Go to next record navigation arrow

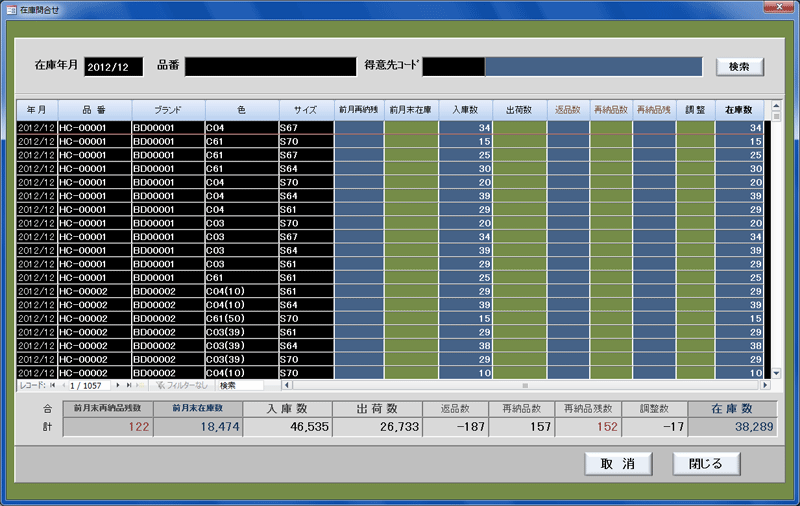tap(118, 386)
